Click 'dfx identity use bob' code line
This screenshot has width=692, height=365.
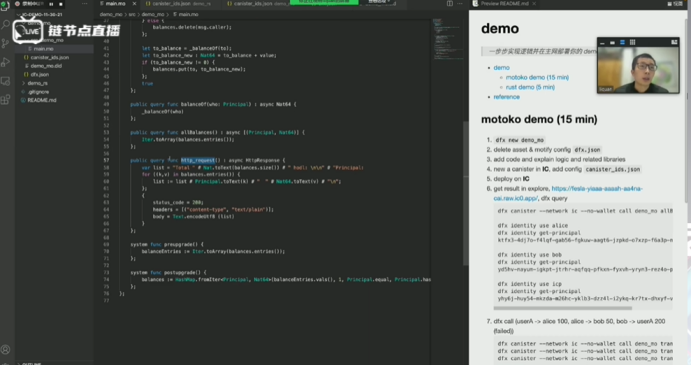[x=530, y=255]
